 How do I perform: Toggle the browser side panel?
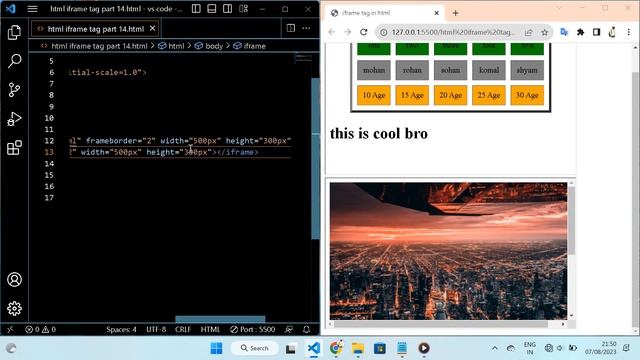tap(596, 32)
